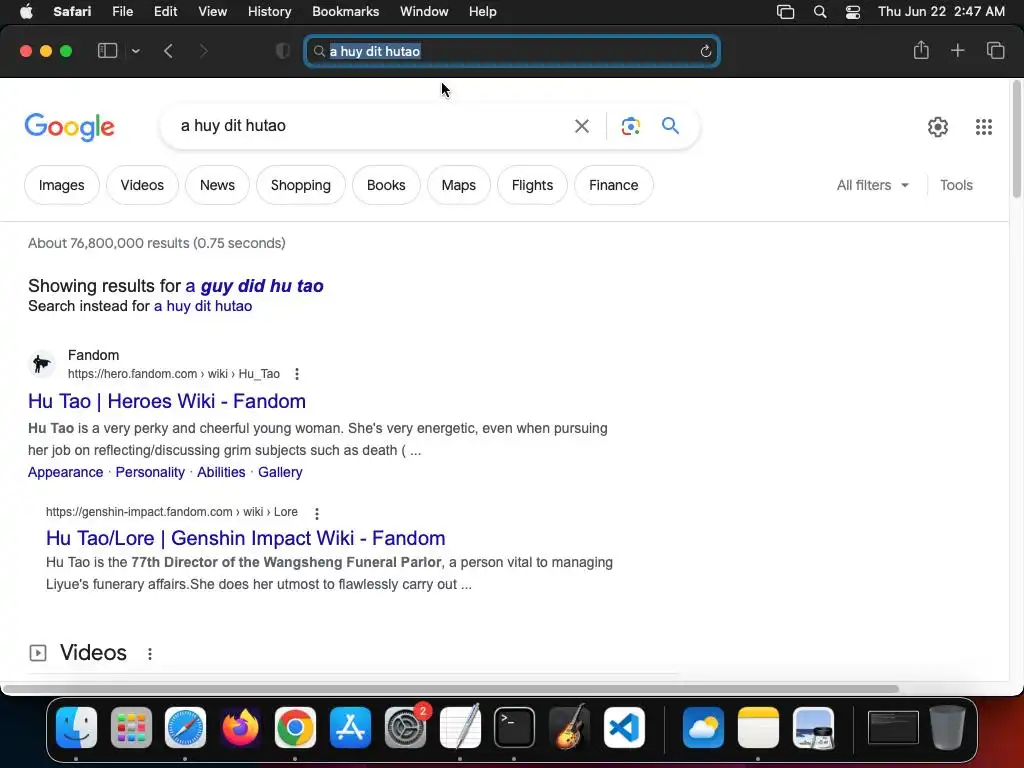This screenshot has height=768, width=1024.
Task: Open the sidebar options chevron
Action: pyautogui.click(x=135, y=51)
